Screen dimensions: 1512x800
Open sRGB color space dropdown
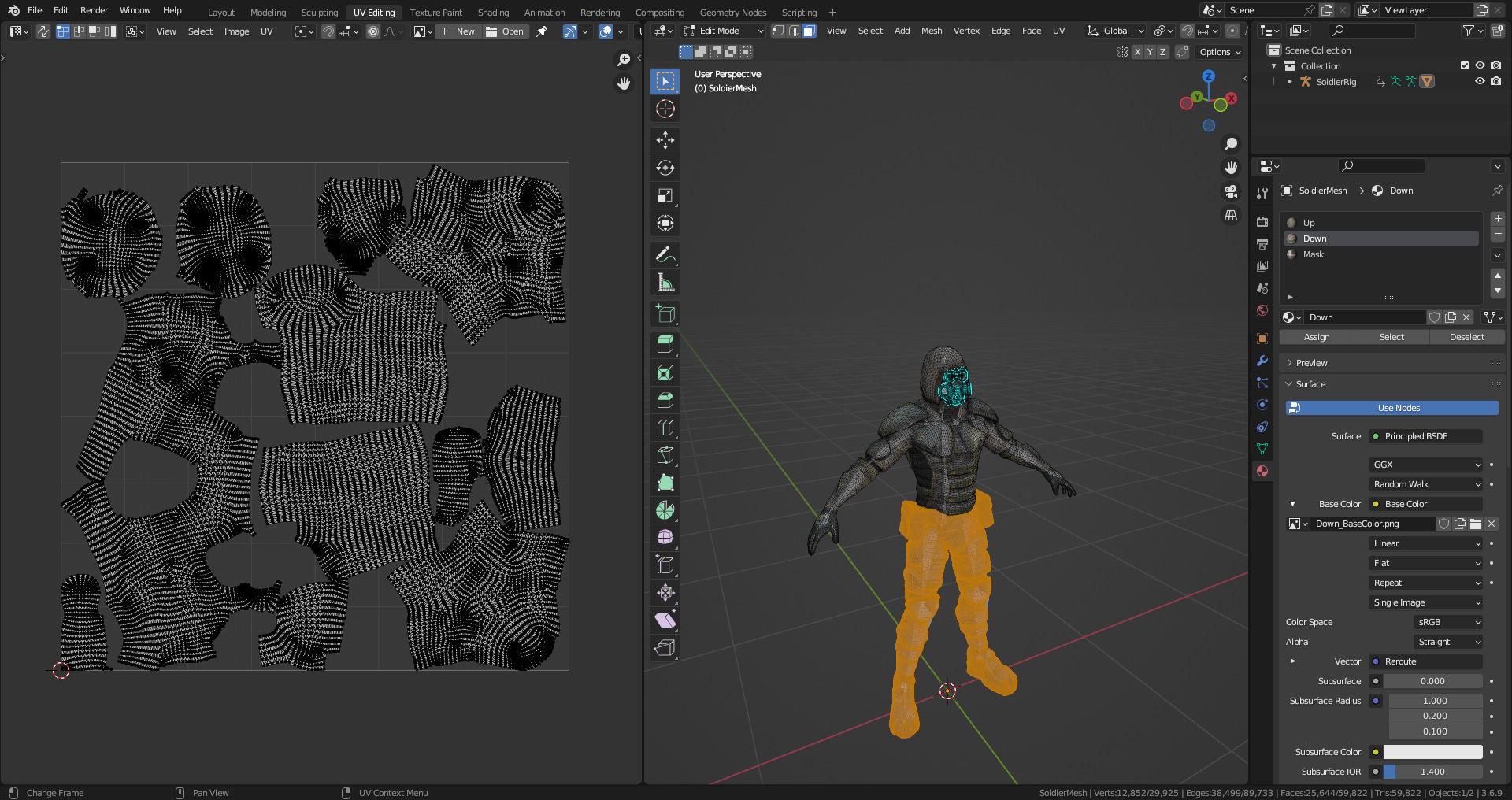point(1448,622)
